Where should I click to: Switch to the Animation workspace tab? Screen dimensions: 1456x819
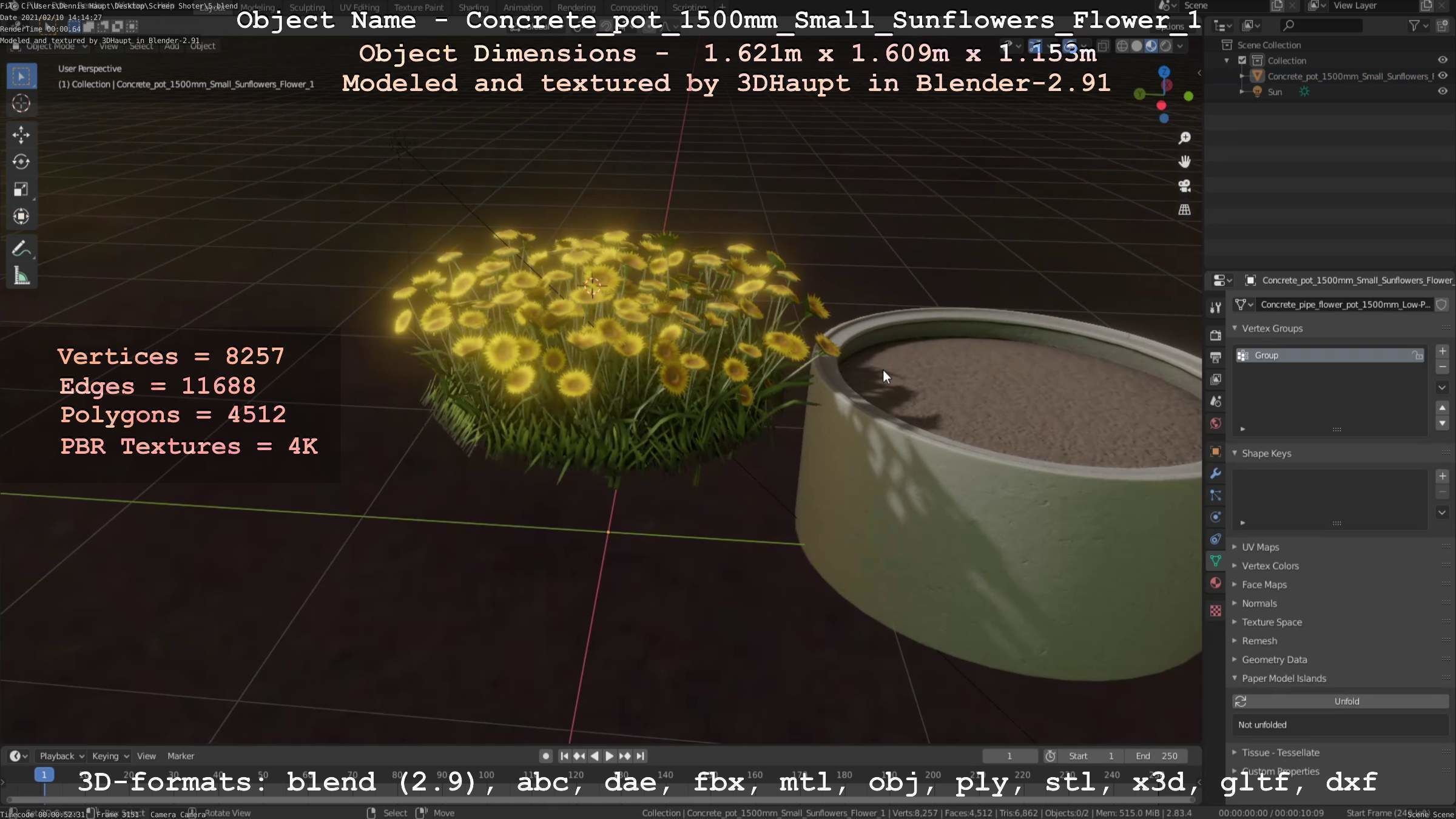[522, 7]
